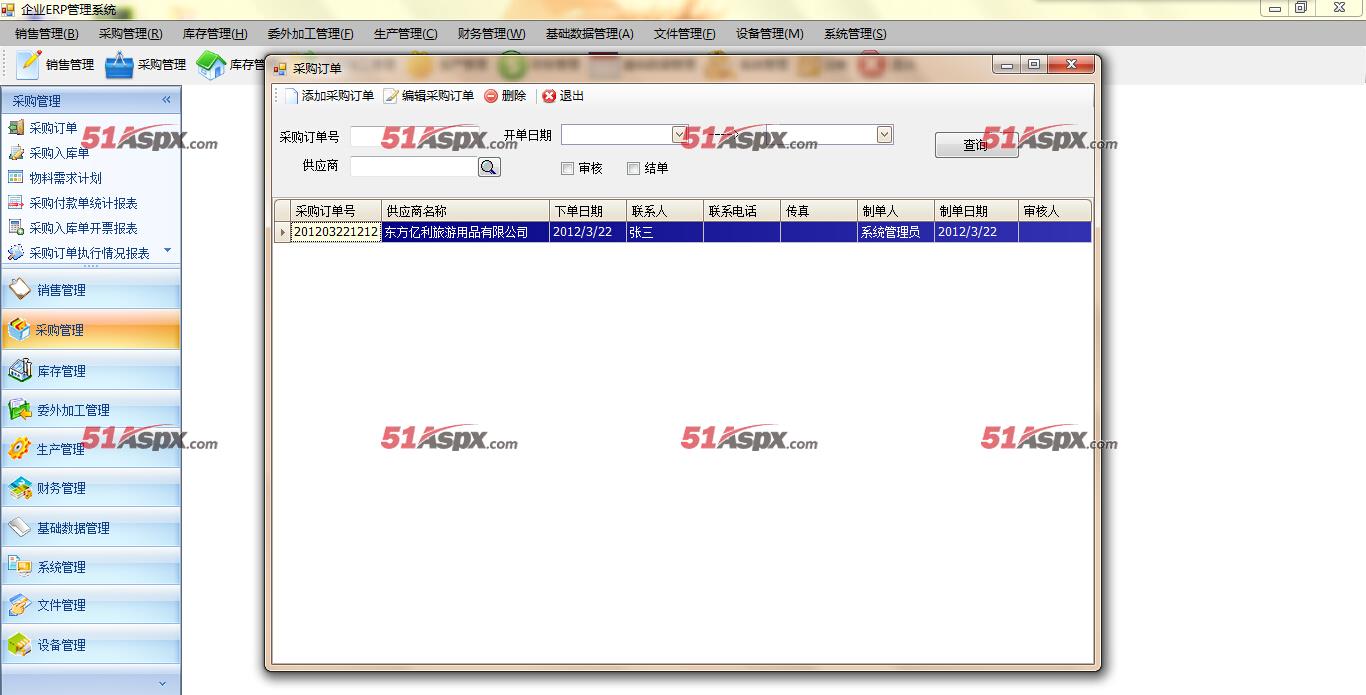This screenshot has height=695, width=1366.
Task: Open 采购订单 in the left sidebar list
Action: coord(53,128)
